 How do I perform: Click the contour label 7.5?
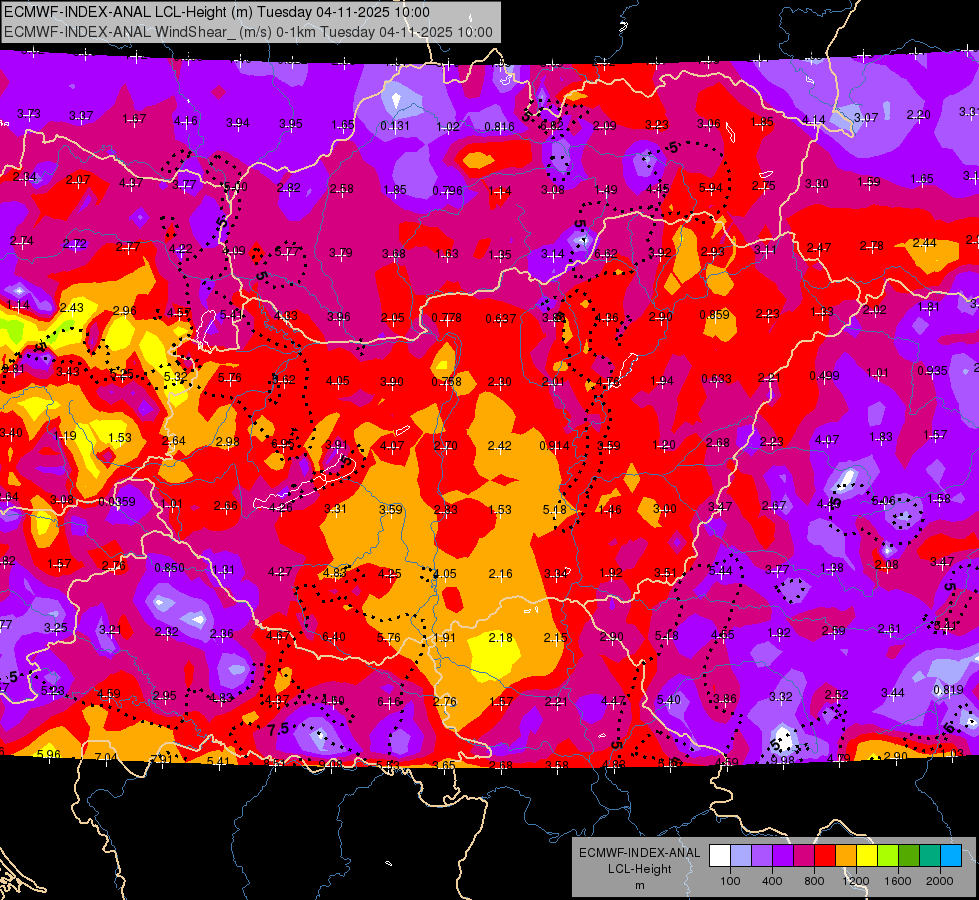(x=278, y=729)
